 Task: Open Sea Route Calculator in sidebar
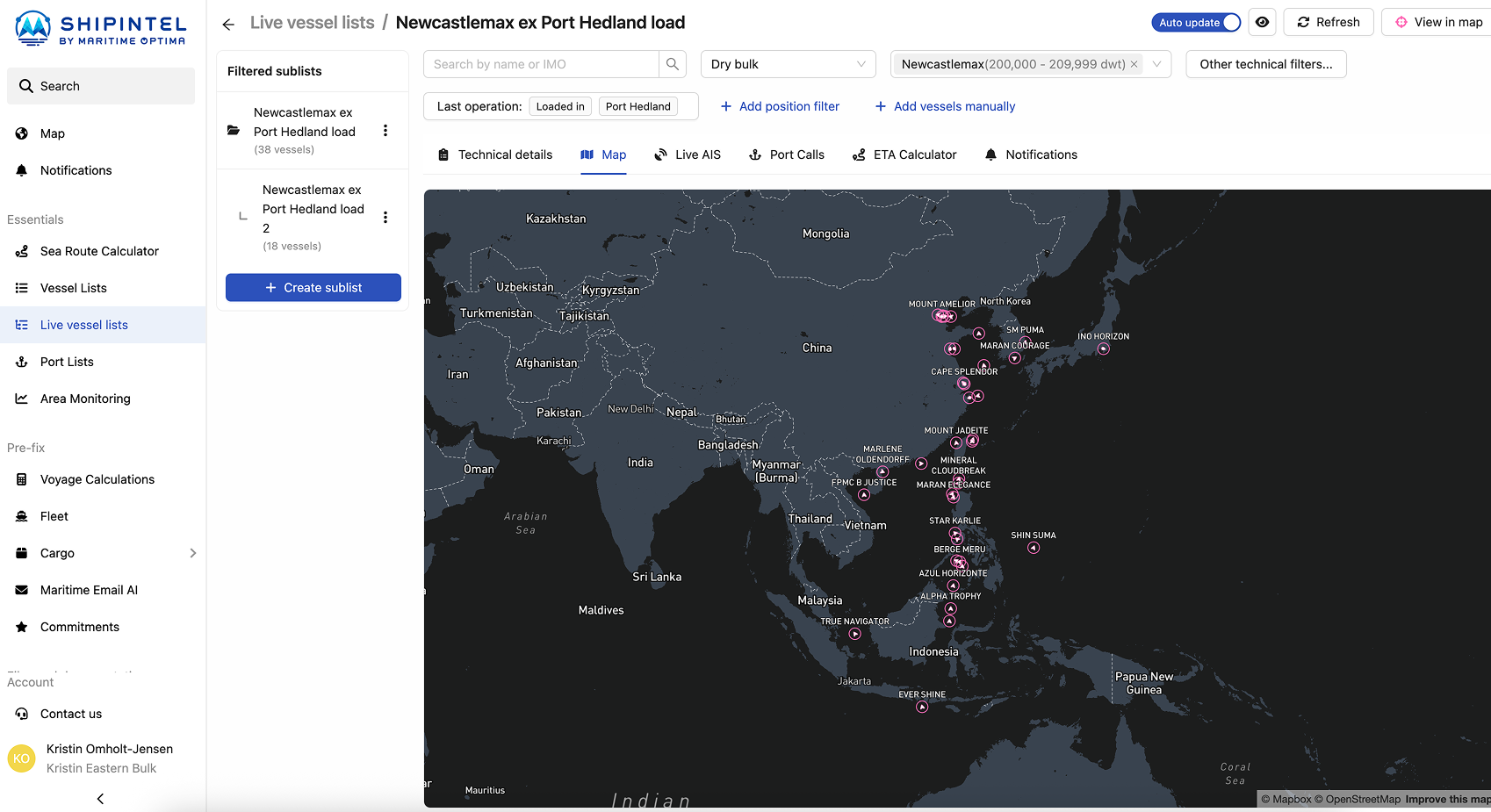pos(99,251)
